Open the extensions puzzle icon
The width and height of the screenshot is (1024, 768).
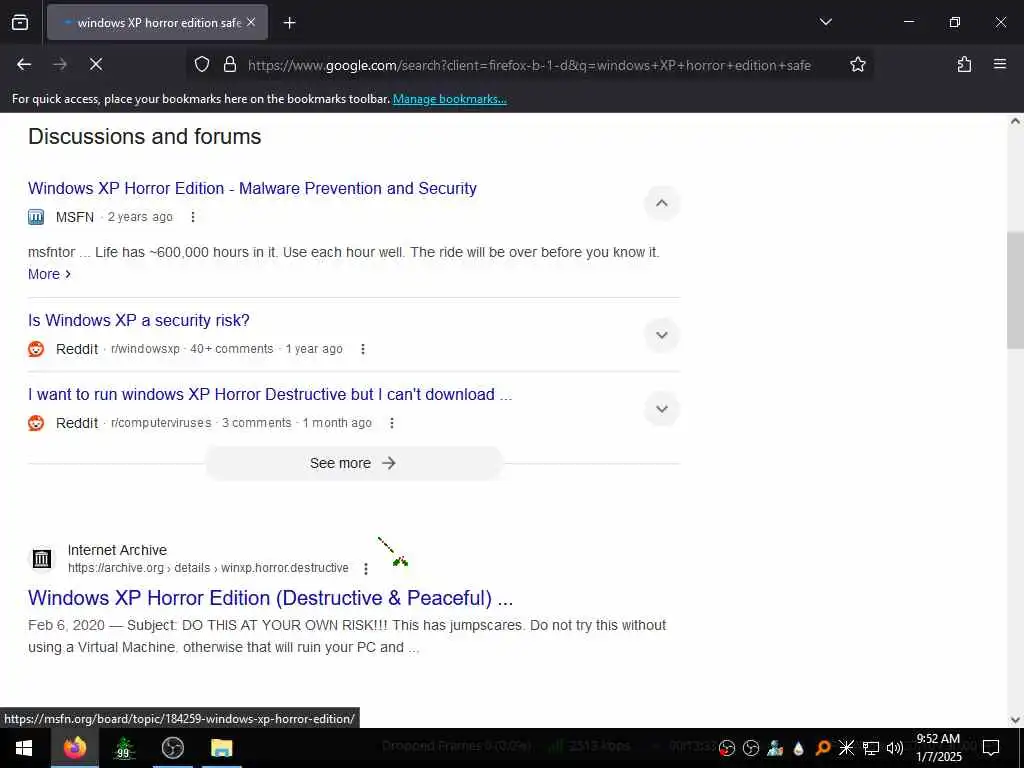964,64
